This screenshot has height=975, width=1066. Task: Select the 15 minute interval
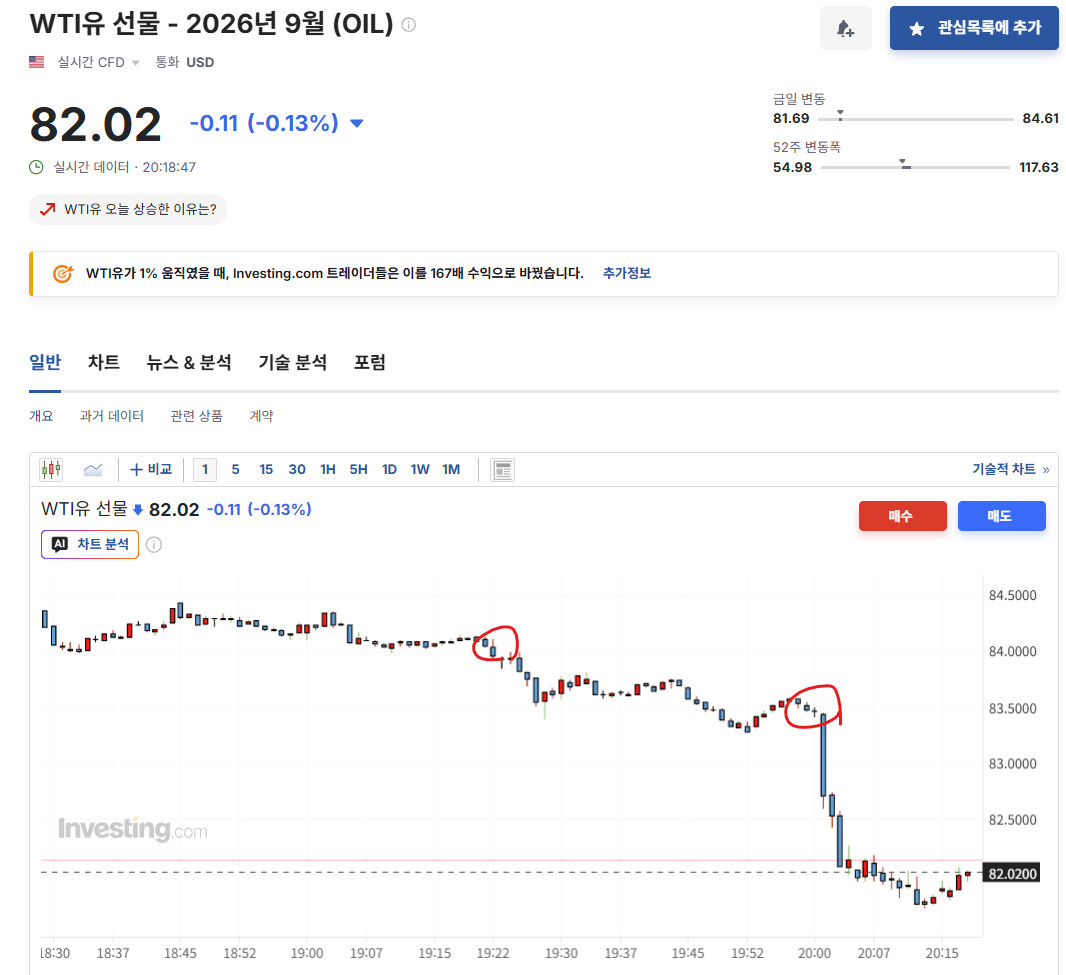[x=266, y=470]
